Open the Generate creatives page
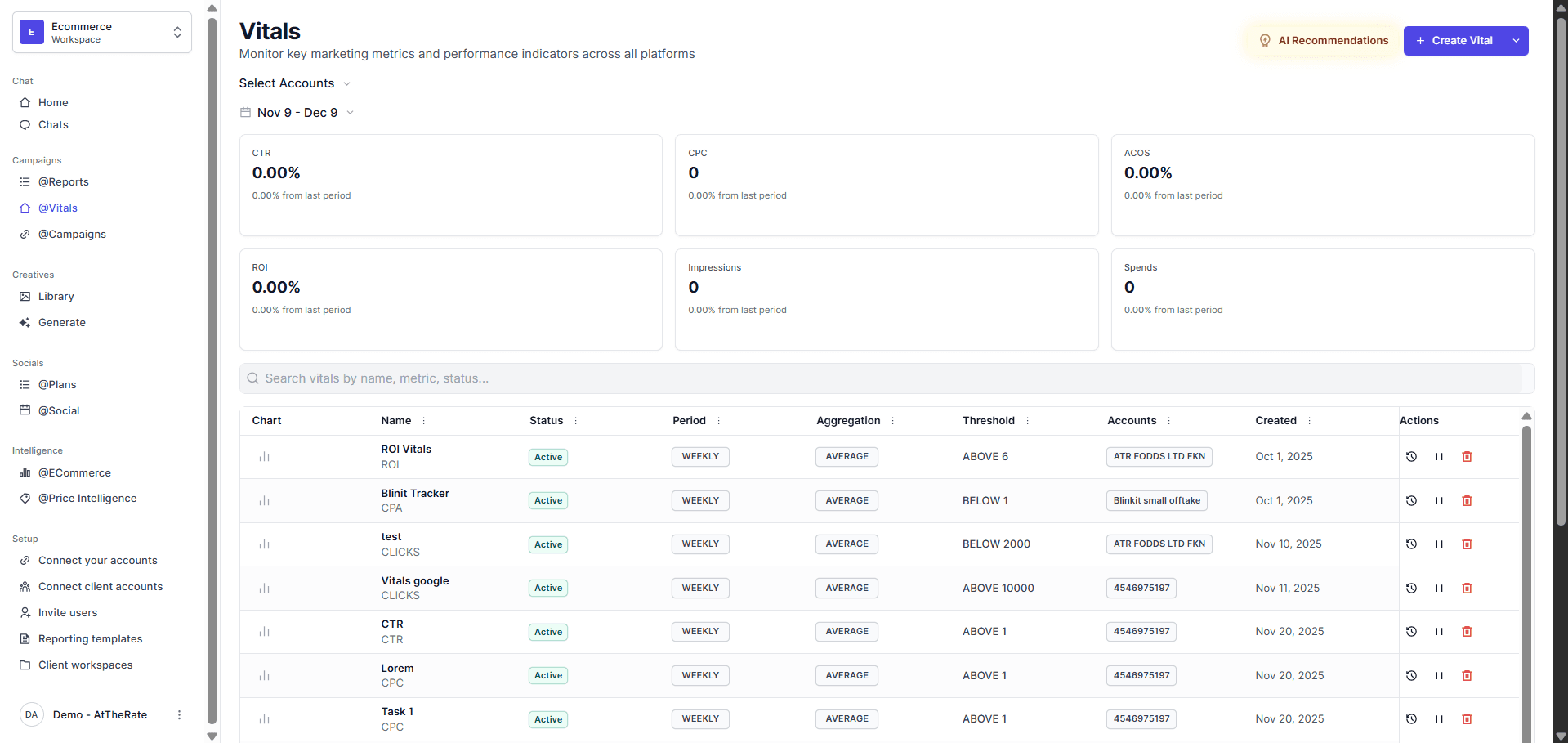 [102, 323]
